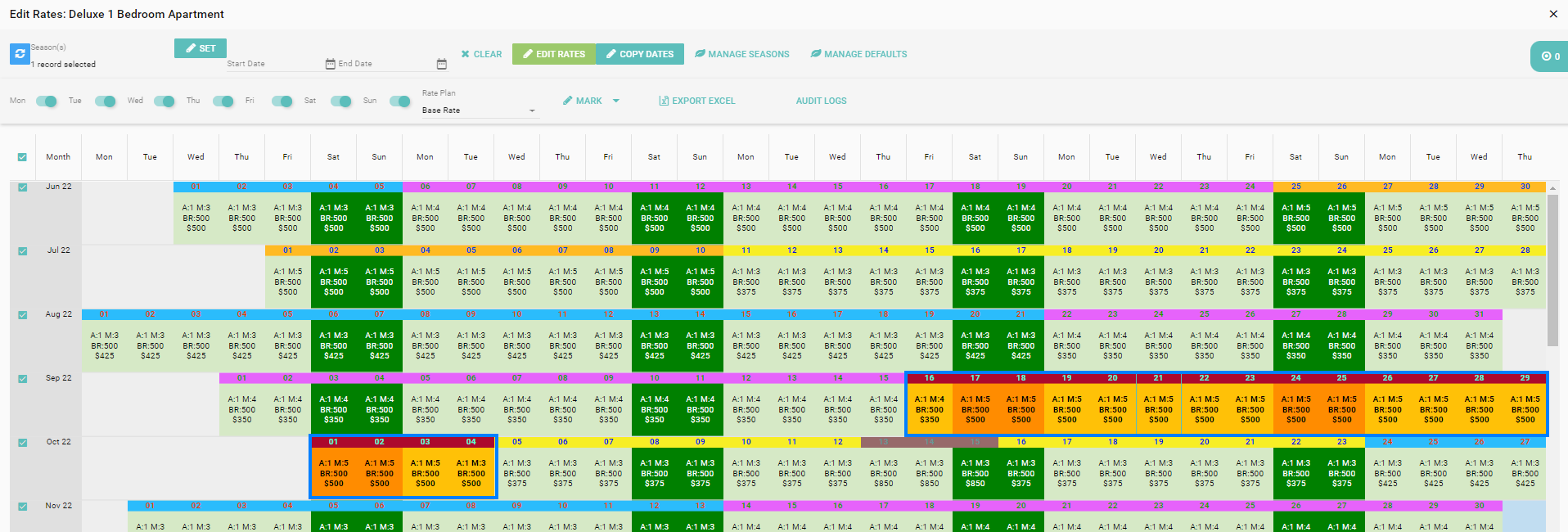Open the End Date calendar picker icon
Viewport: 1568px width, 532px height.
(441, 64)
